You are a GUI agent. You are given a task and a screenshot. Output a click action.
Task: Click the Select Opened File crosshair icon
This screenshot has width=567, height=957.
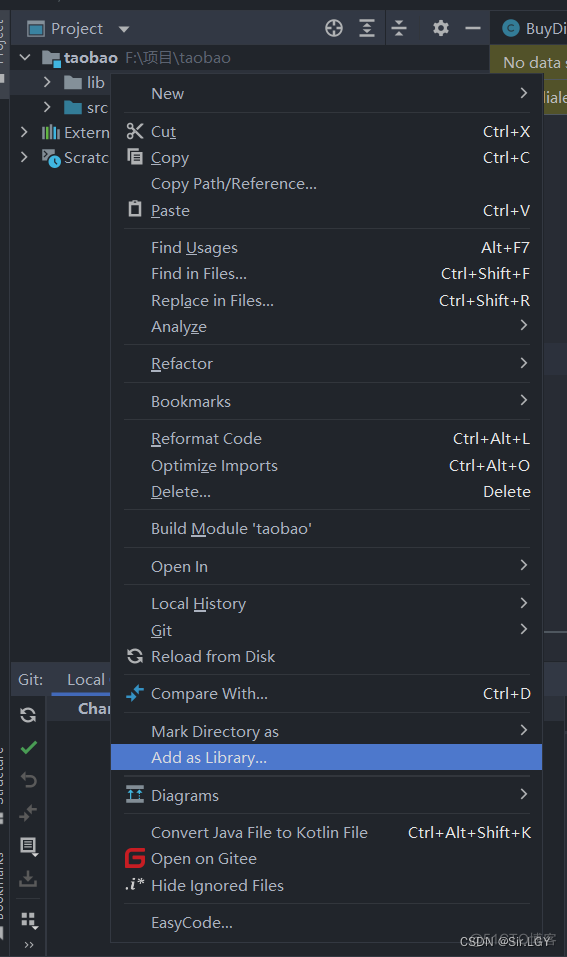334,28
